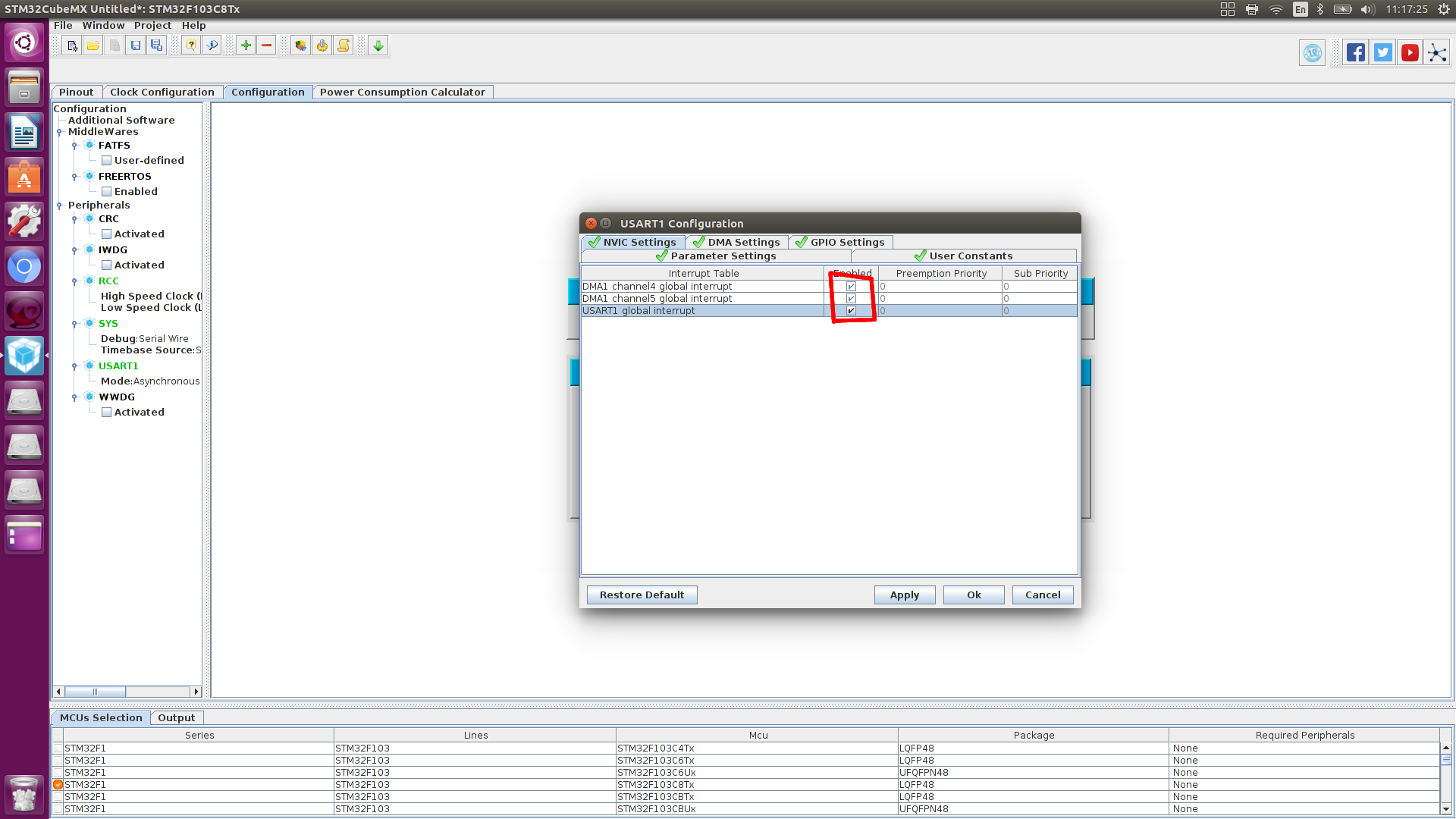Switch to DMA Settings tab
1456x819 pixels.
(735, 241)
